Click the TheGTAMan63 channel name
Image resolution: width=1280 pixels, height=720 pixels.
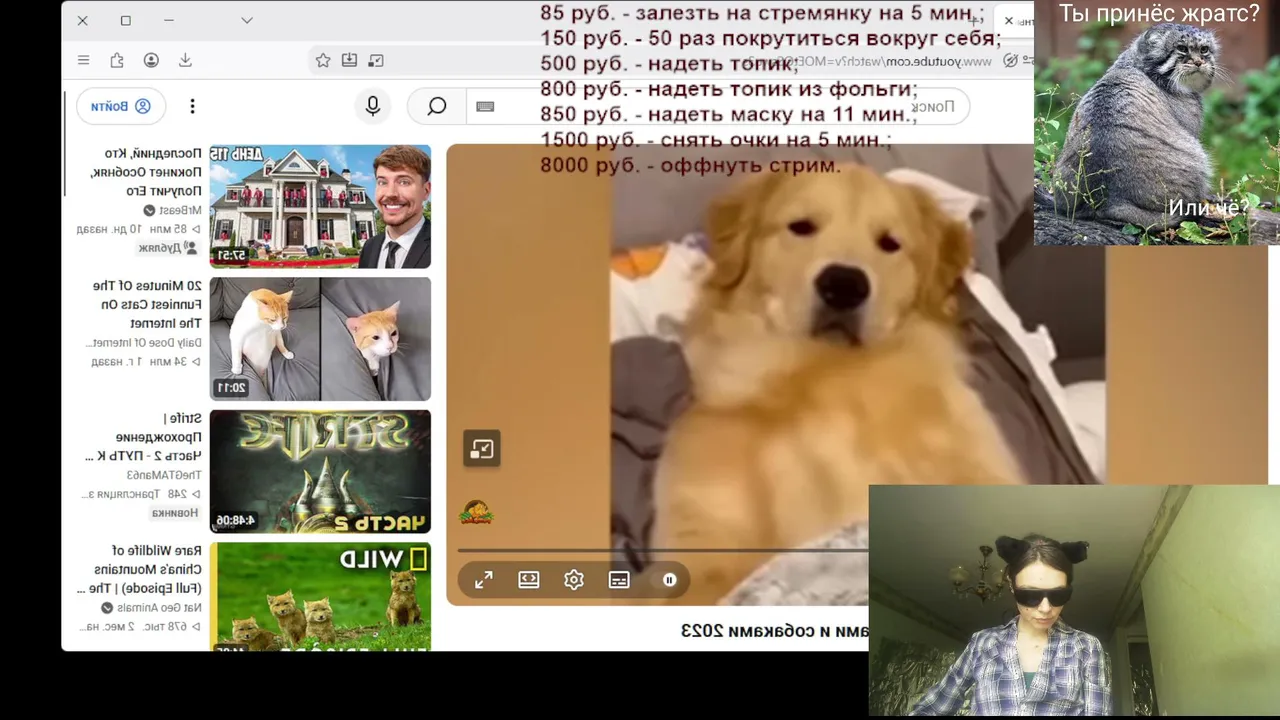point(164,475)
